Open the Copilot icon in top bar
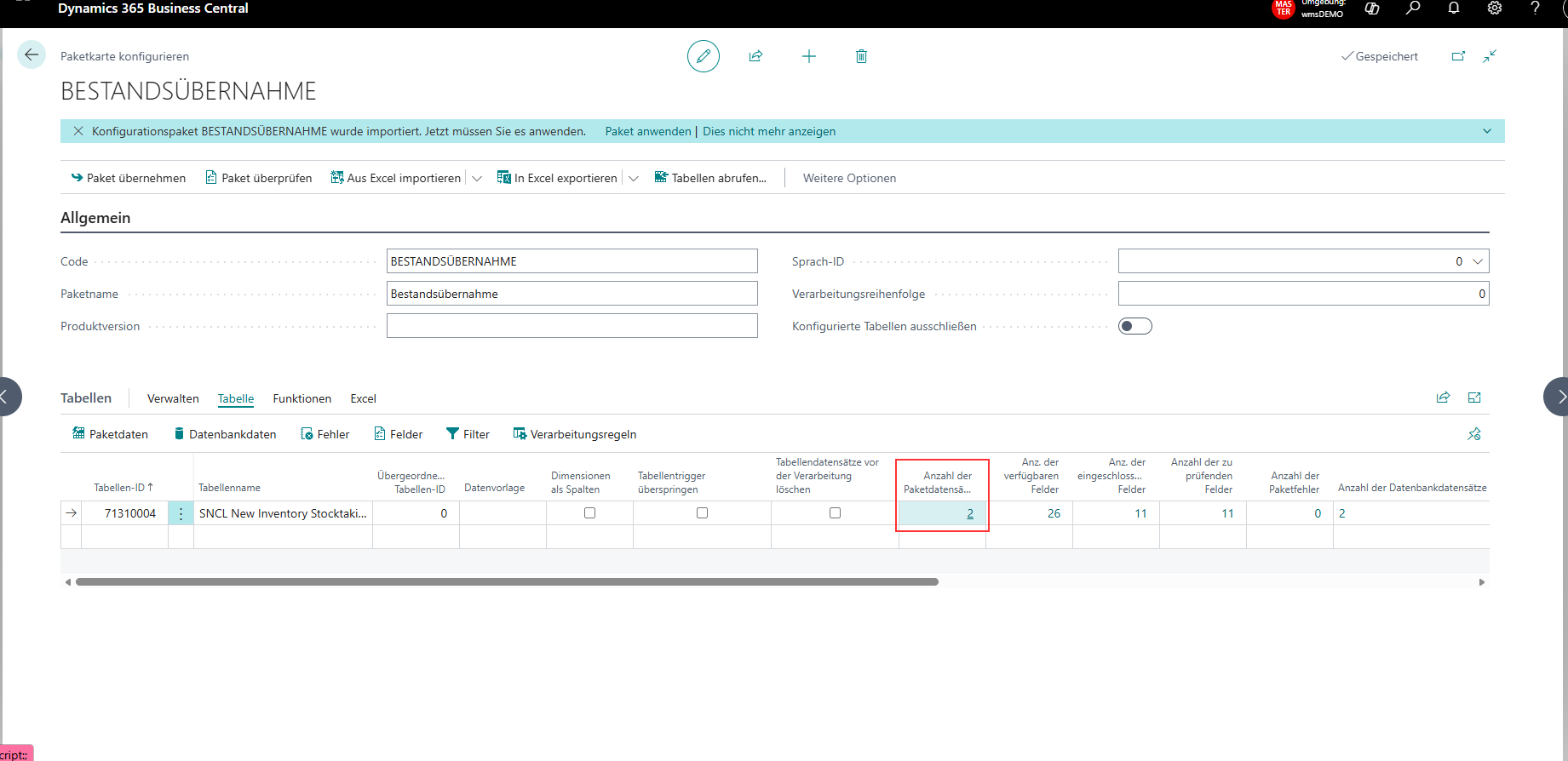1568x761 pixels. tap(1372, 9)
